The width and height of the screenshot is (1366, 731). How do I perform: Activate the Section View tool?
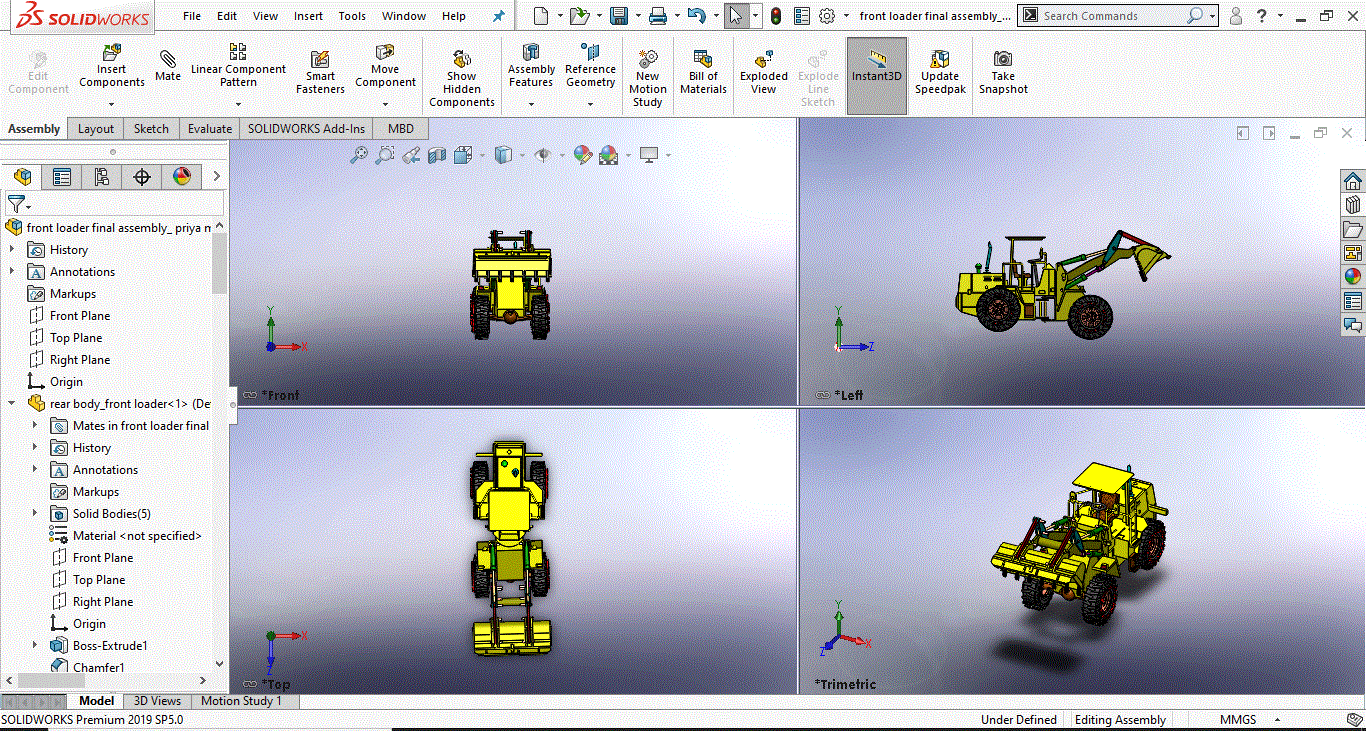(437, 155)
